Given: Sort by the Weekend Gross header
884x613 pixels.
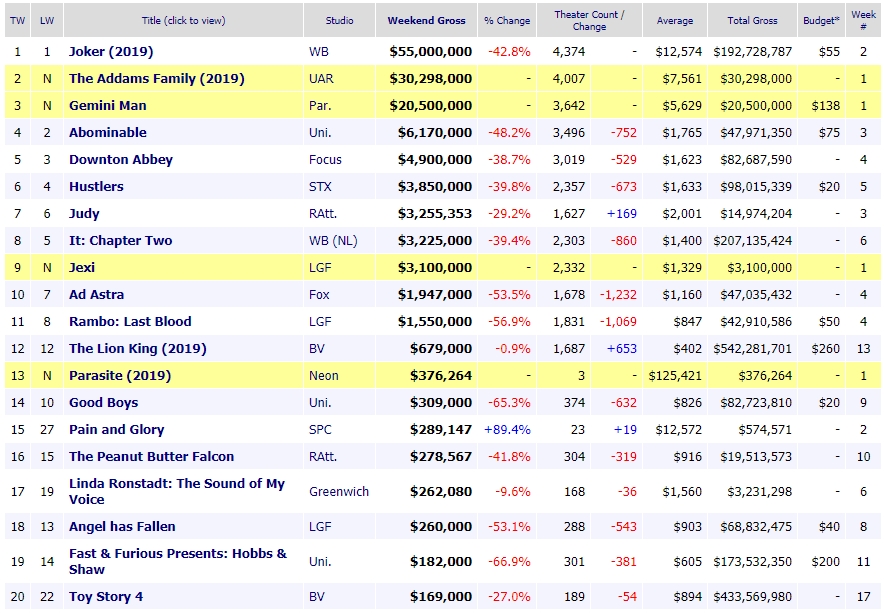Looking at the screenshot, I should tap(426, 21).
